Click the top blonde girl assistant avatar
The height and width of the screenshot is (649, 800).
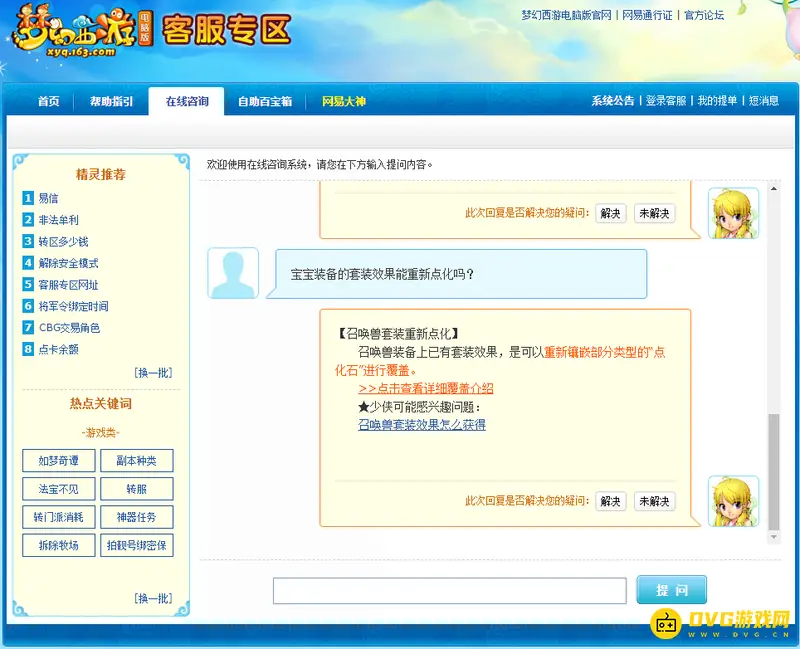click(x=733, y=213)
